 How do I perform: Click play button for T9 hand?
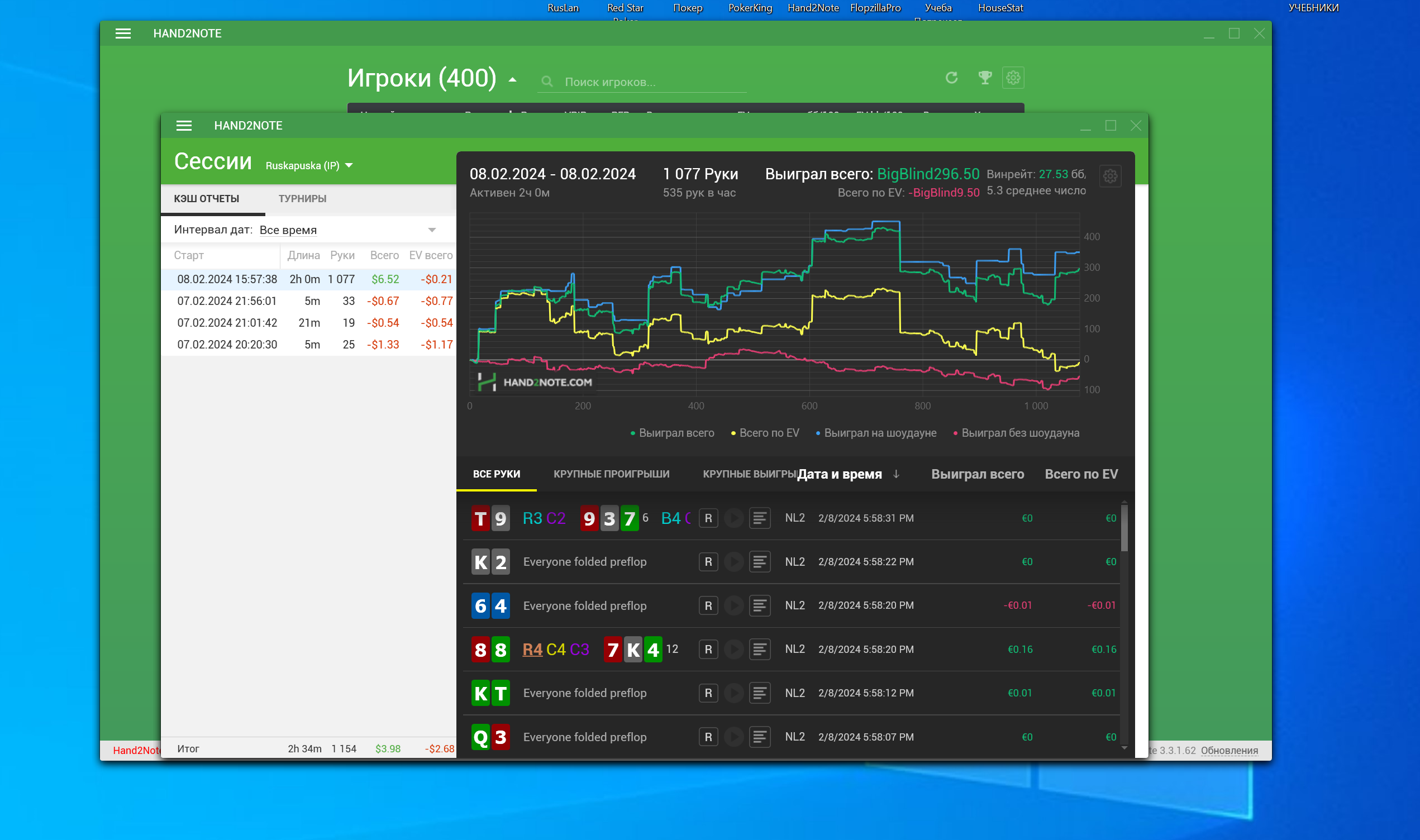coord(734,518)
